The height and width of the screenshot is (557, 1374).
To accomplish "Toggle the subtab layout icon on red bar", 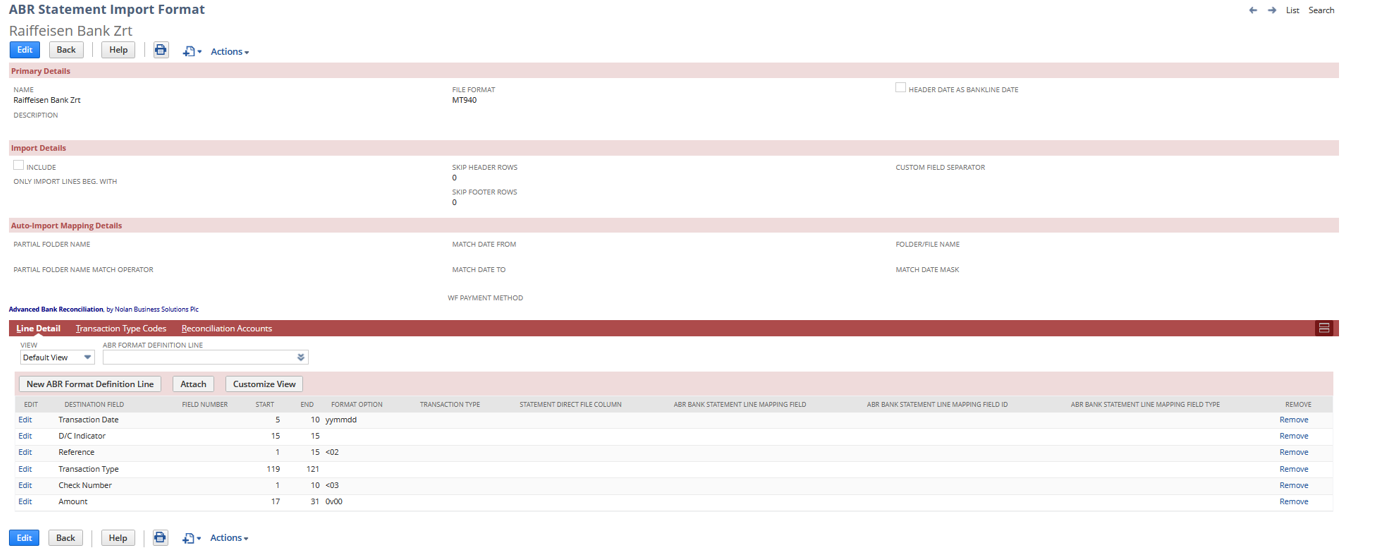I will click(1324, 328).
